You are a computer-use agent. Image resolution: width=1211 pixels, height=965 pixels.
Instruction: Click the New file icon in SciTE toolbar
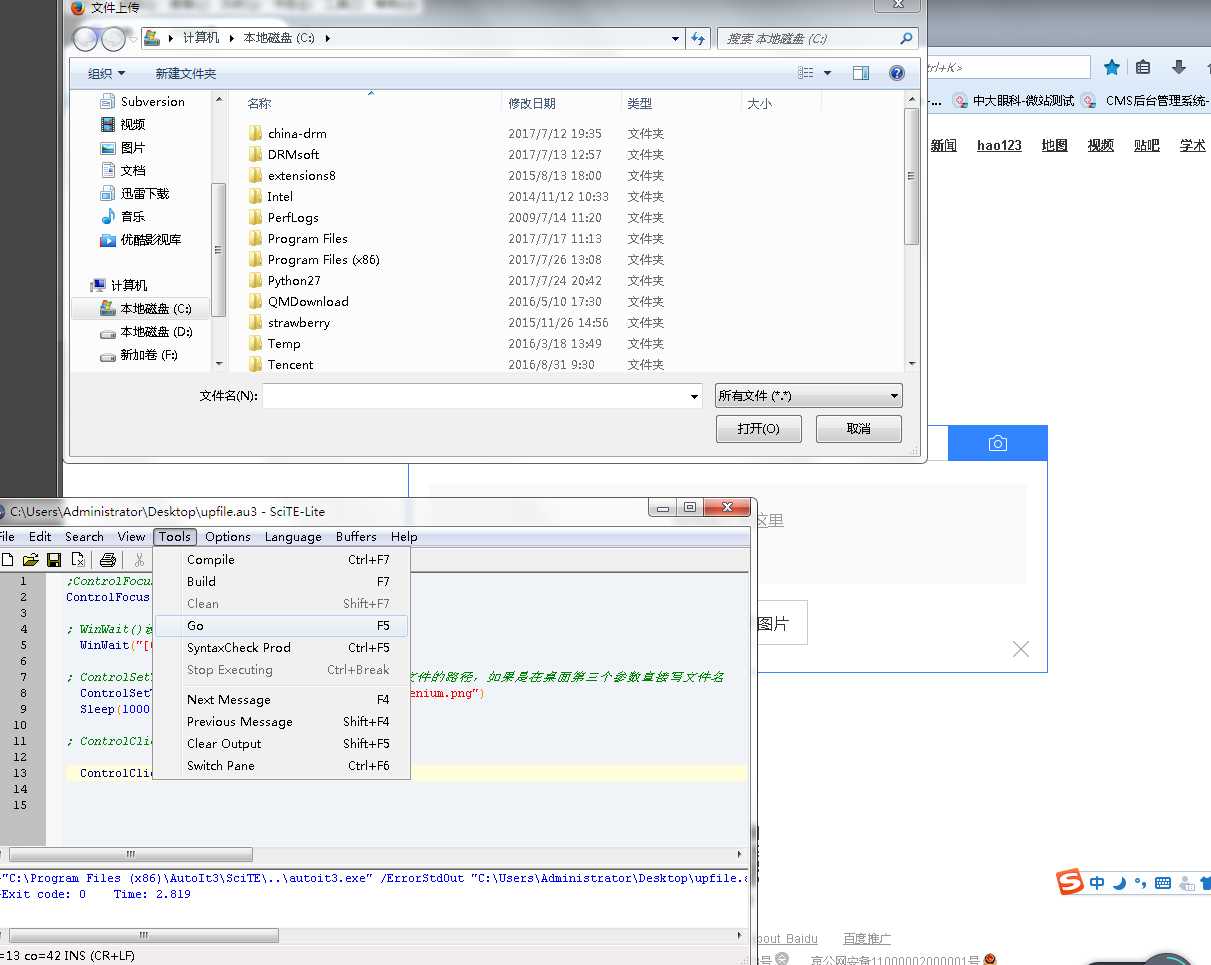(8, 560)
